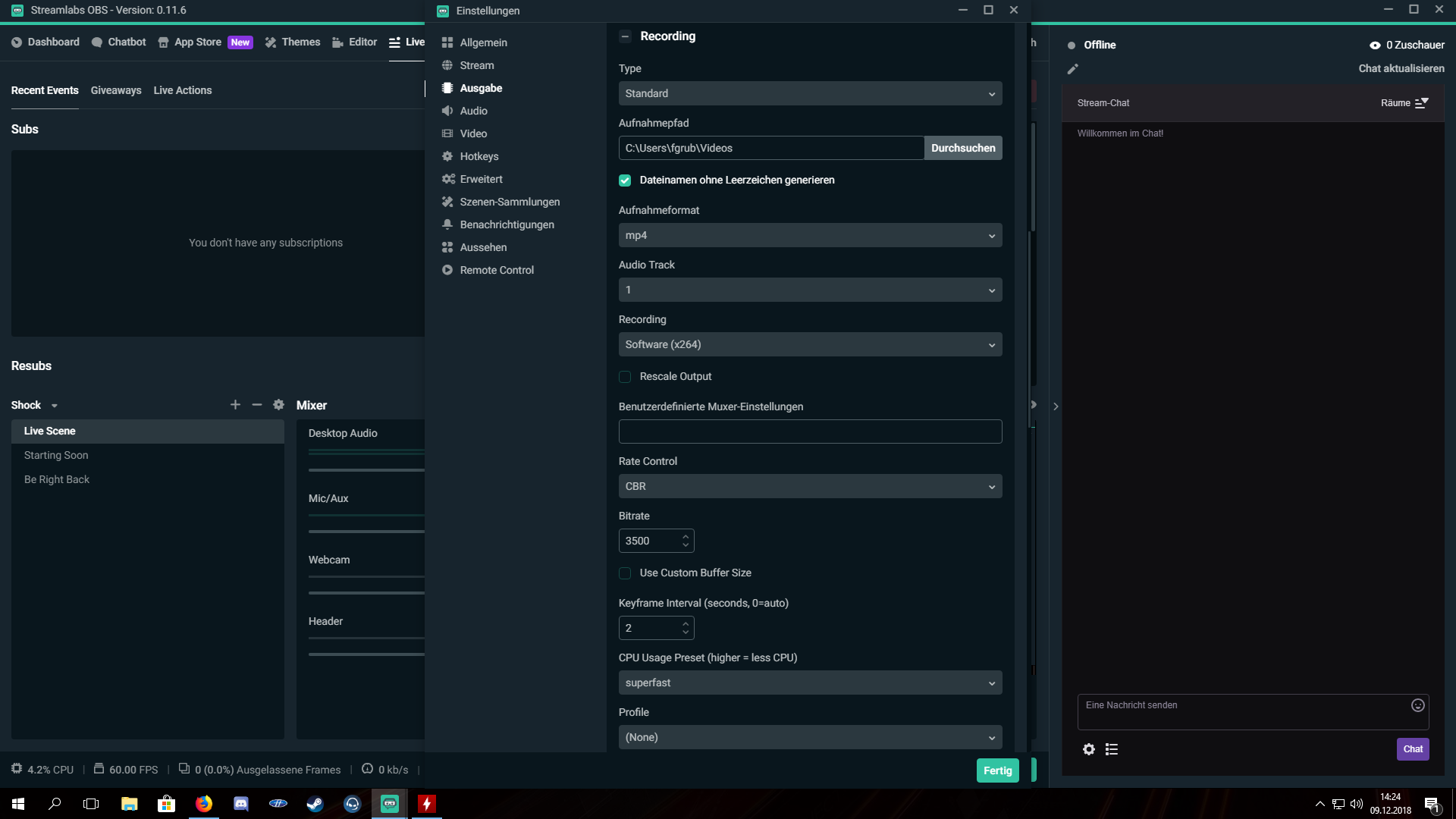Uncheck Dateinamen ohne Leerzeichen generieren
The width and height of the screenshot is (1456, 819).
(625, 180)
